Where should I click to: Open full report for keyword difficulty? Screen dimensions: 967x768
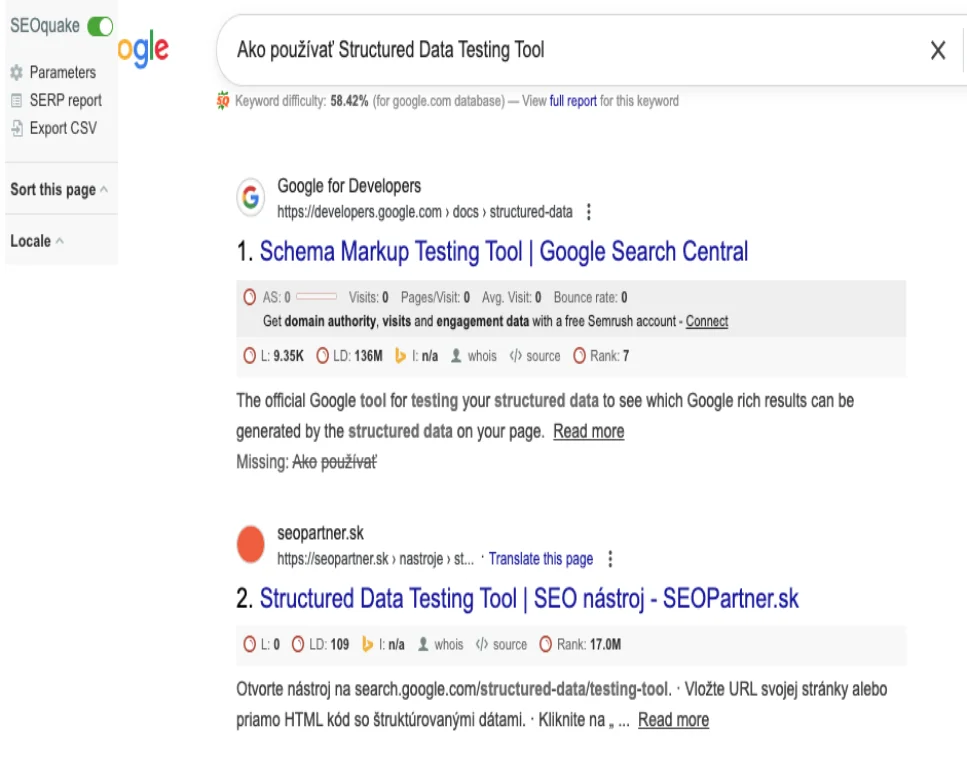click(573, 101)
